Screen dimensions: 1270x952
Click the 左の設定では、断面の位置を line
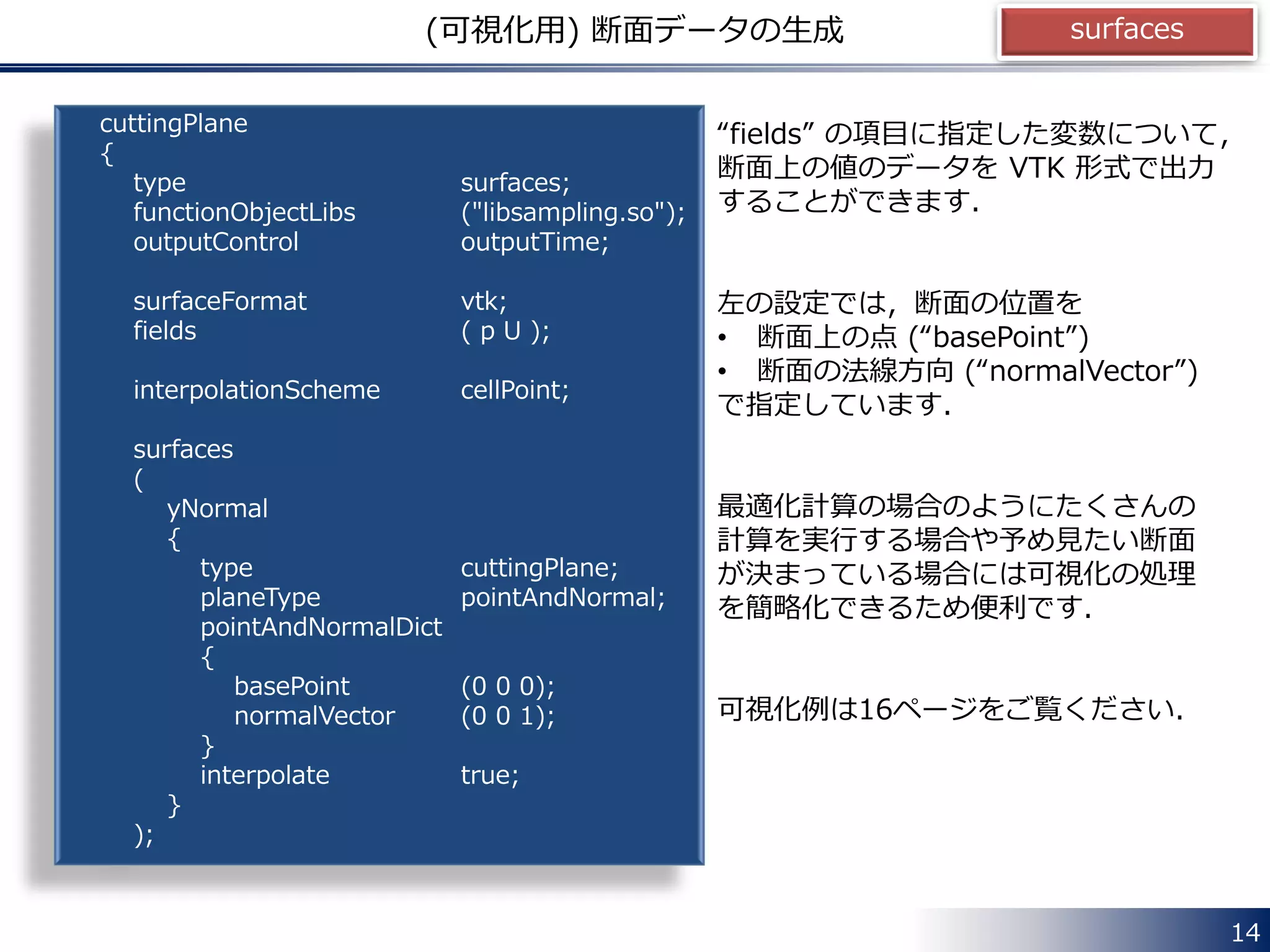click(899, 303)
